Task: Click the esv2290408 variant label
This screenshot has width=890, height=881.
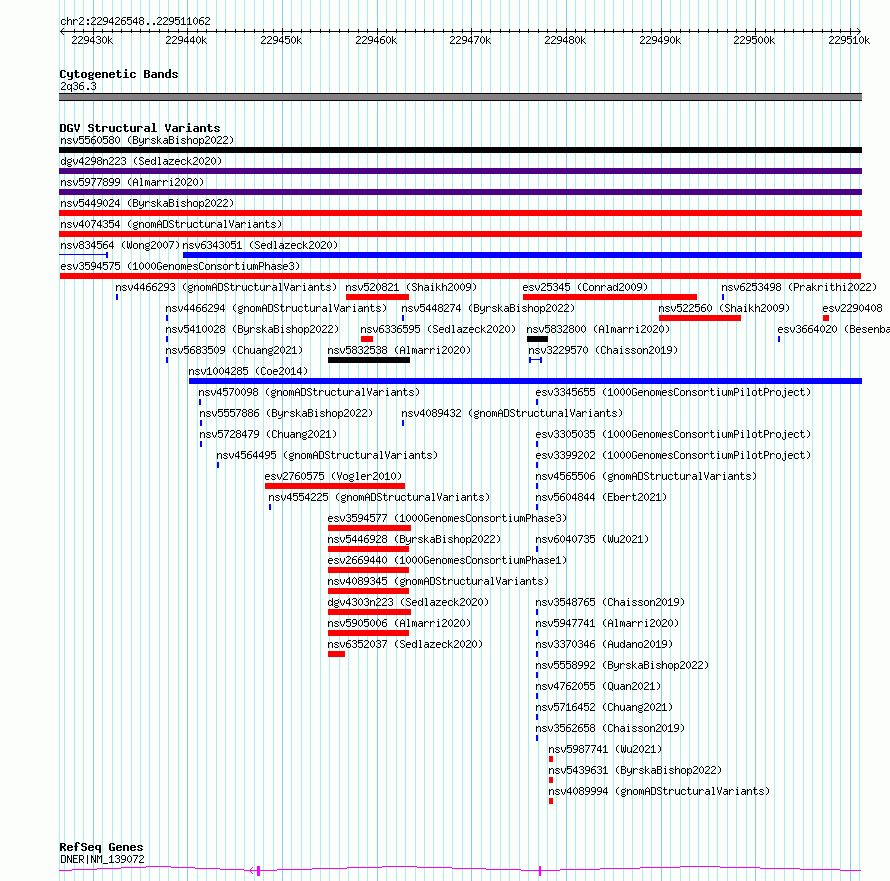Action: point(853,308)
